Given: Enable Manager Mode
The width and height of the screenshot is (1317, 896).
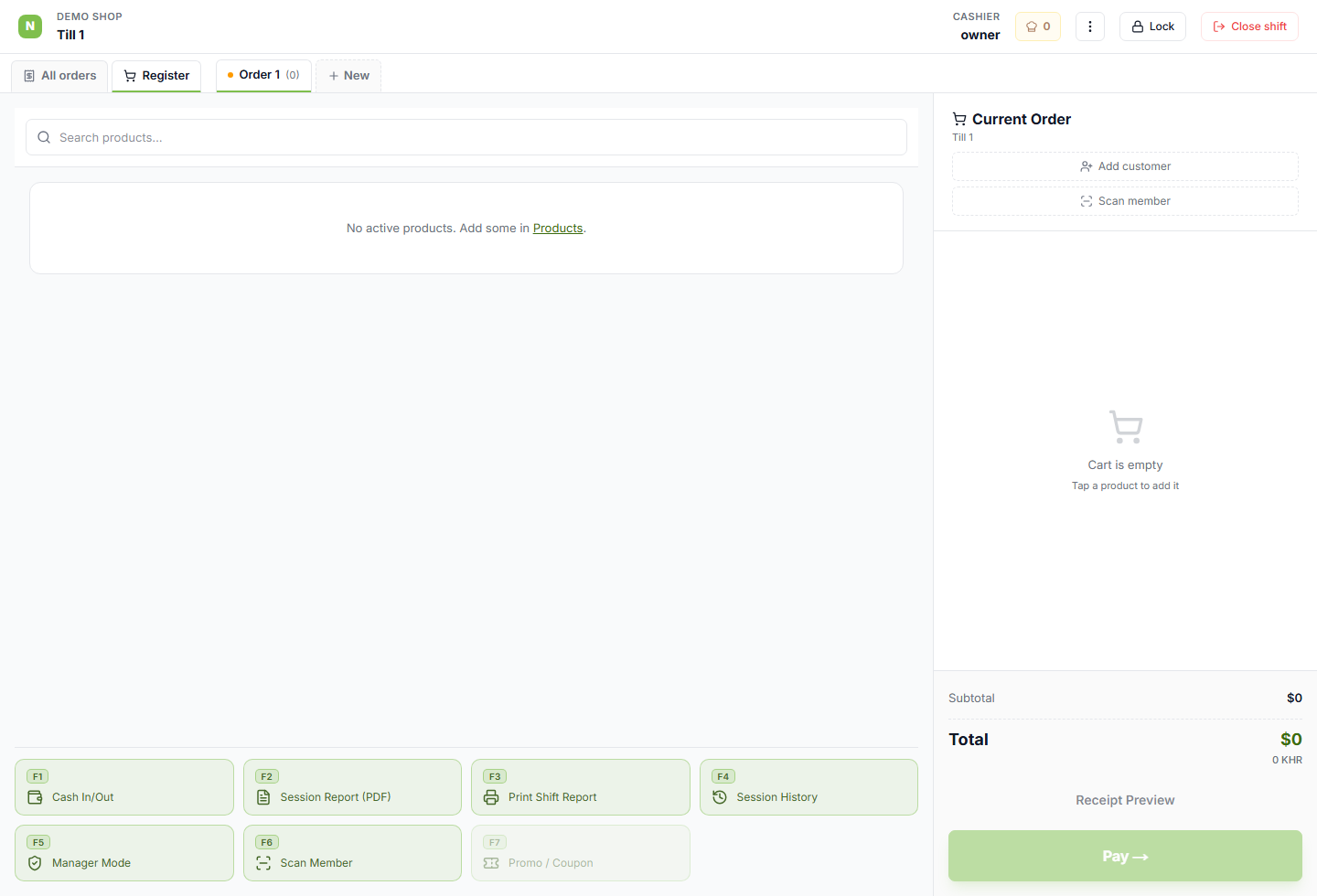Looking at the screenshot, I should tap(124, 853).
